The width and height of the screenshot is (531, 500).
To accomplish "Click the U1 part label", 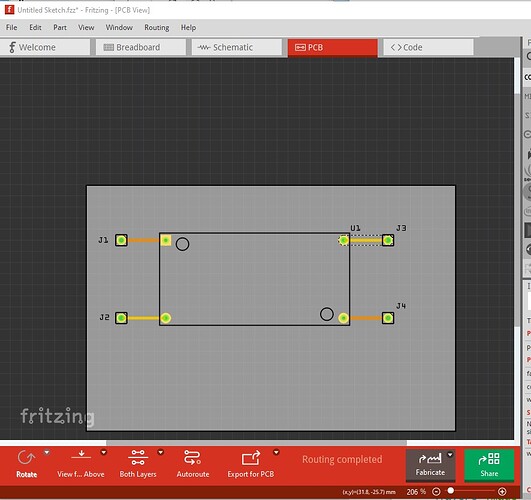I will tap(355, 228).
